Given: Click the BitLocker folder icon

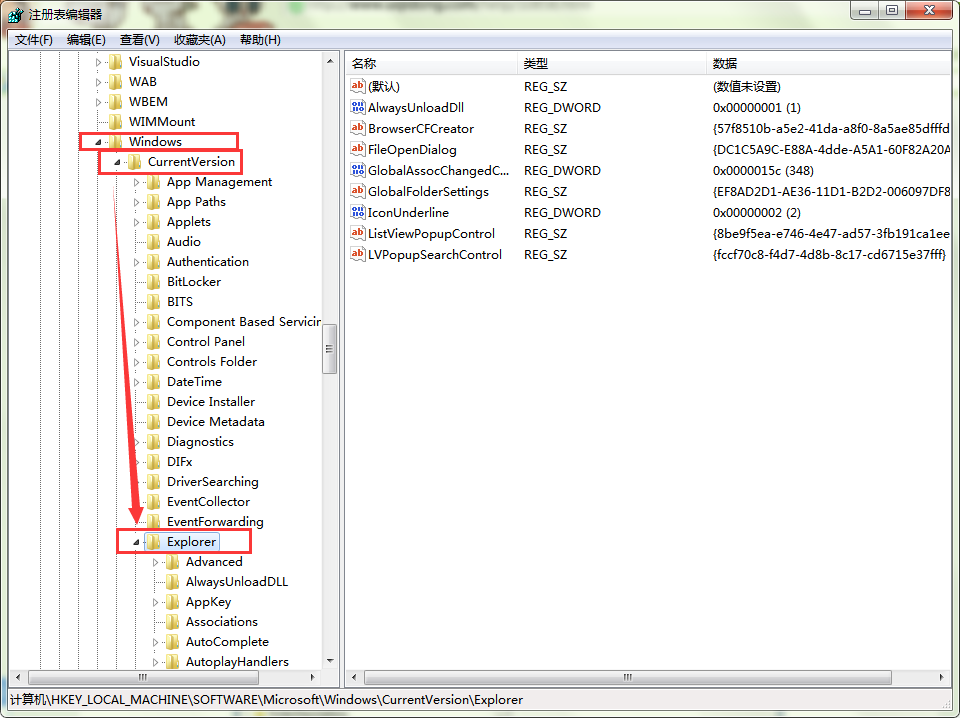Looking at the screenshot, I should click(x=153, y=282).
